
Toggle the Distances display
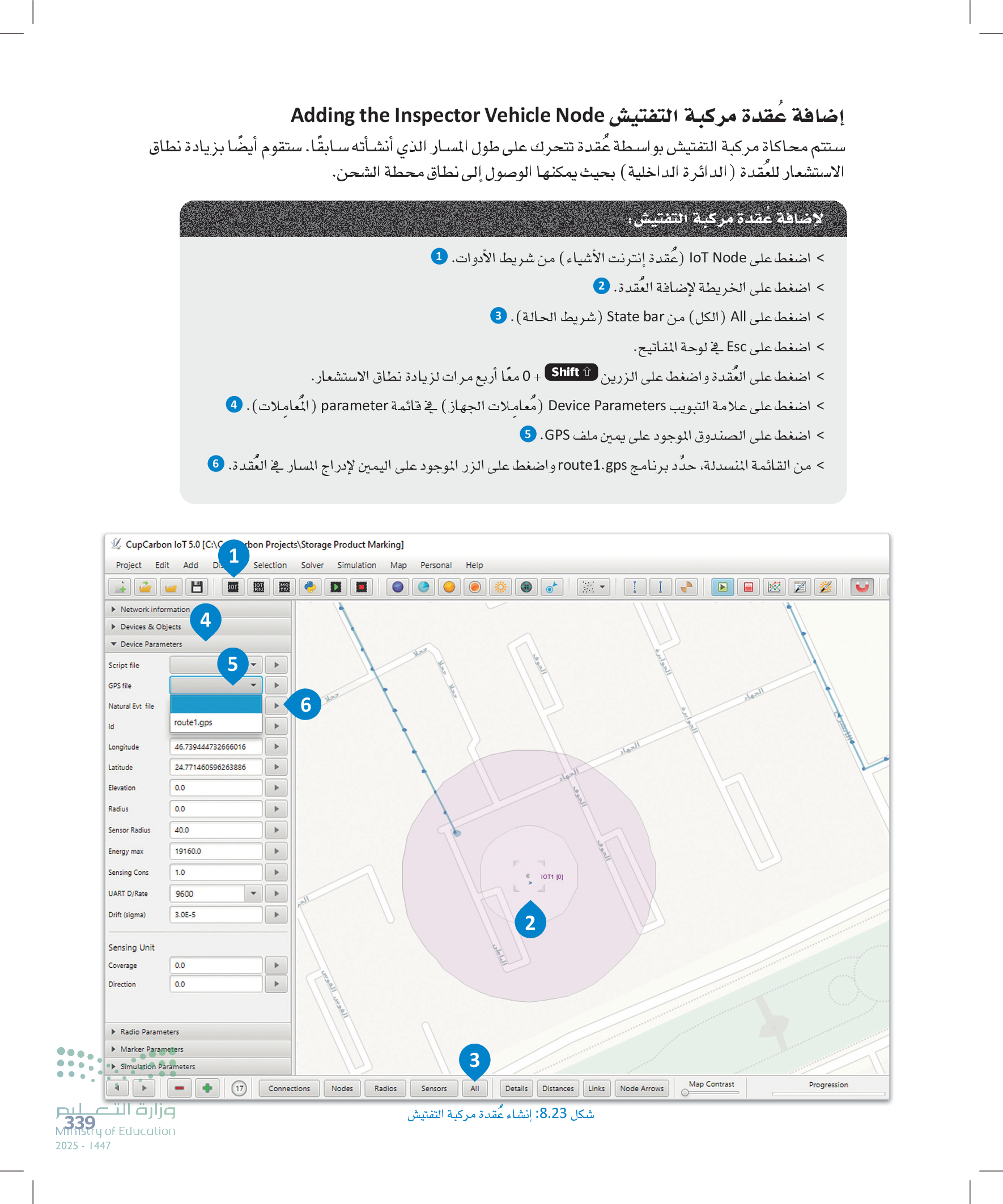coord(558,1088)
